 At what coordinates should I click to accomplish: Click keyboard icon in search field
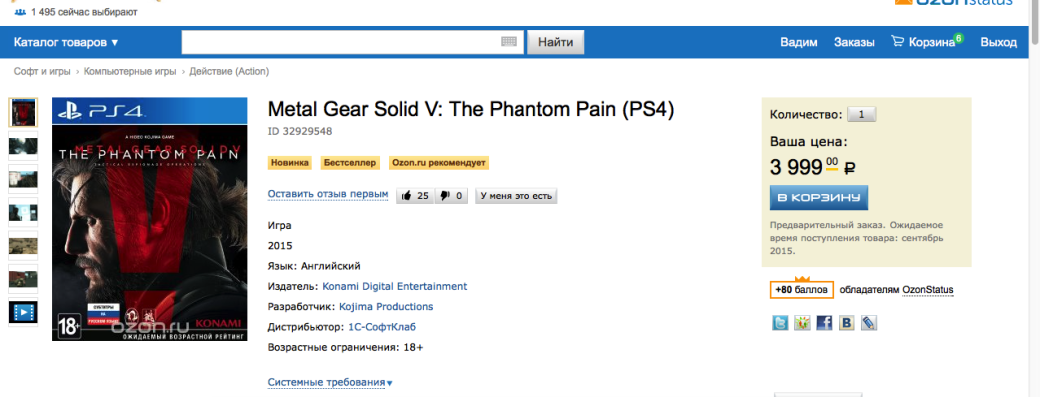(509, 41)
